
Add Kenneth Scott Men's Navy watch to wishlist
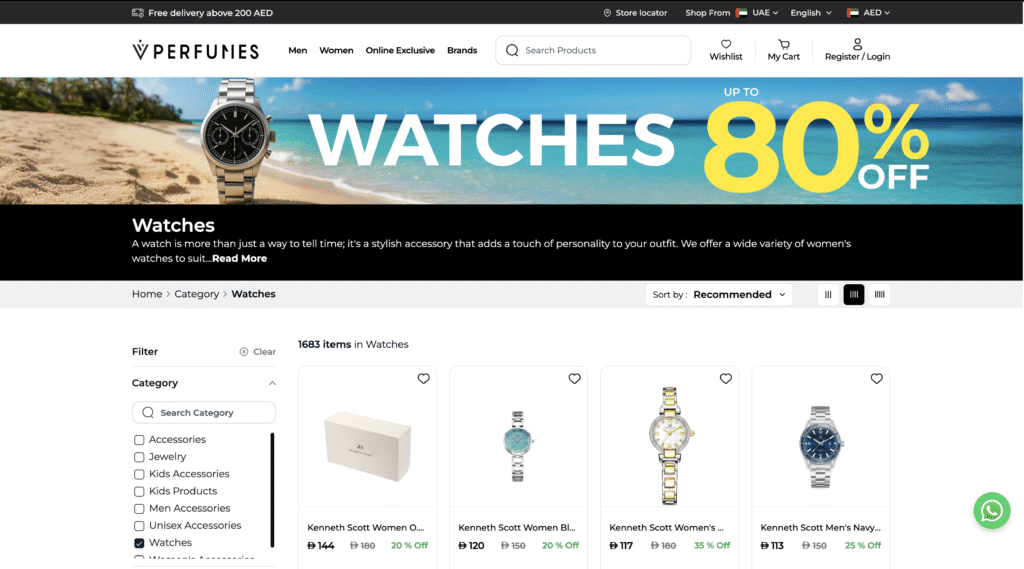[x=876, y=379]
